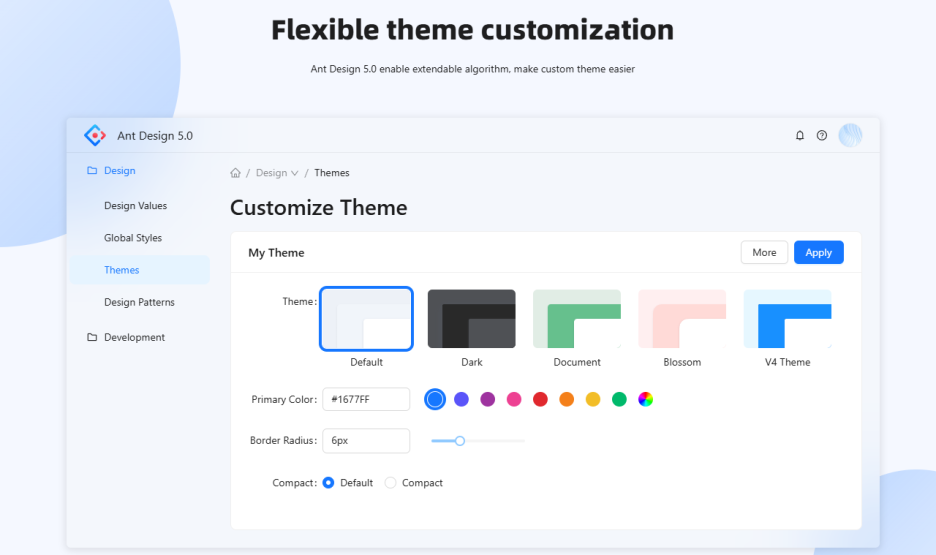
Task: Click the user avatar icon
Action: [x=850, y=135]
